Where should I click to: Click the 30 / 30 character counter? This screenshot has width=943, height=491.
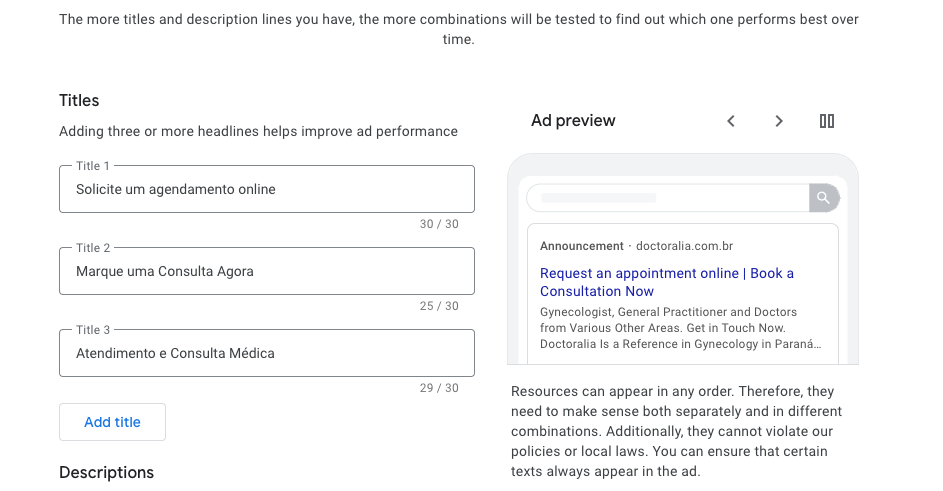[439, 224]
